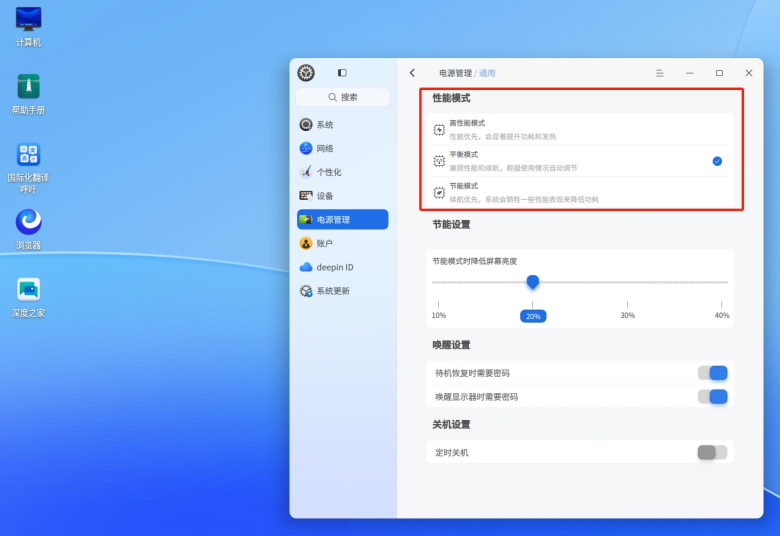The width and height of the screenshot is (780, 536).
Task: Go to 网络 settings
Action: [x=343, y=148]
